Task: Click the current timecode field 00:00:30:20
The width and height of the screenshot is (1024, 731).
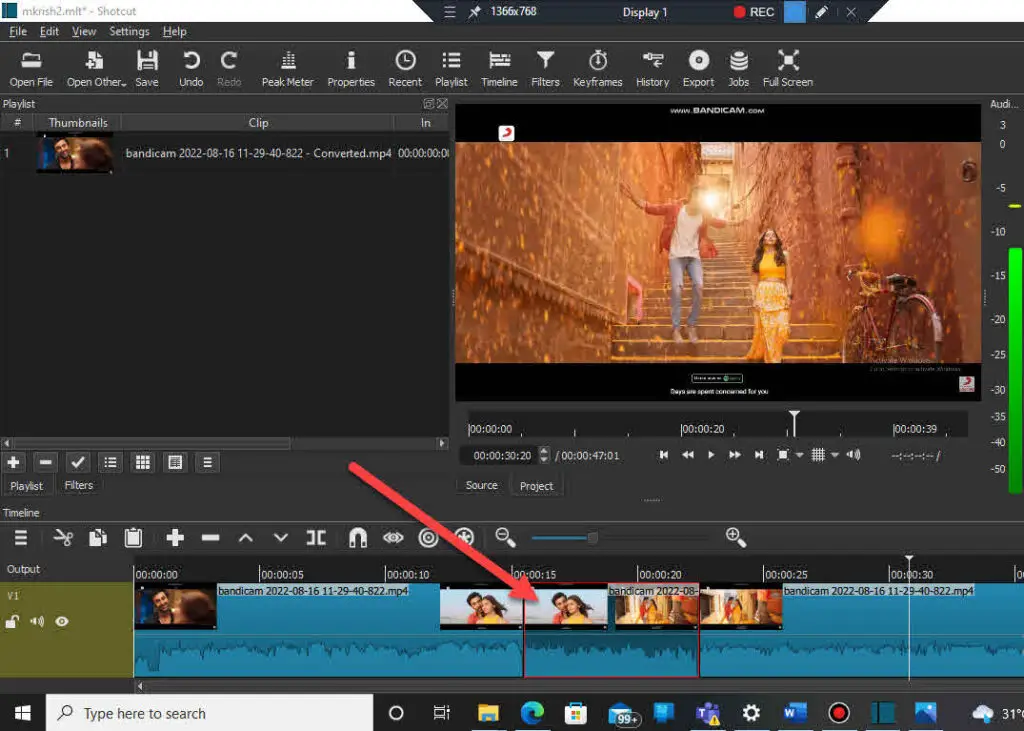Action: pos(502,455)
